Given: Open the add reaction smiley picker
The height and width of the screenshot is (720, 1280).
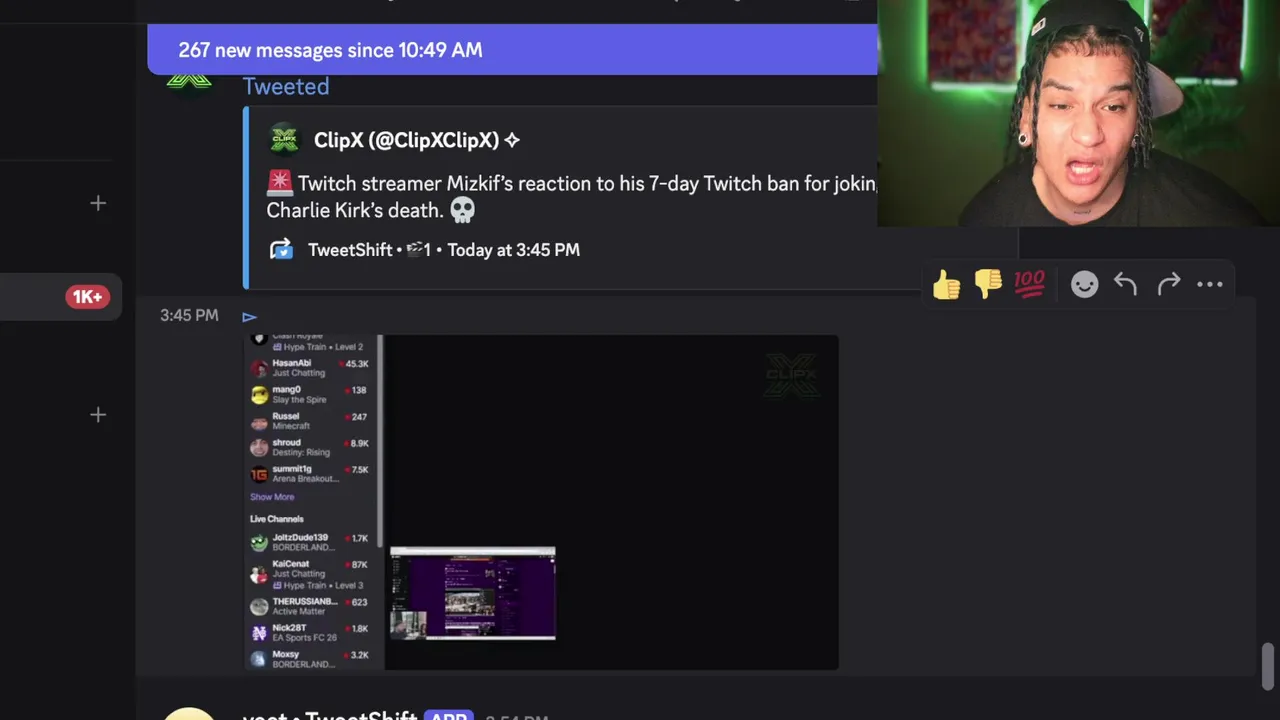Looking at the screenshot, I should (x=1084, y=285).
